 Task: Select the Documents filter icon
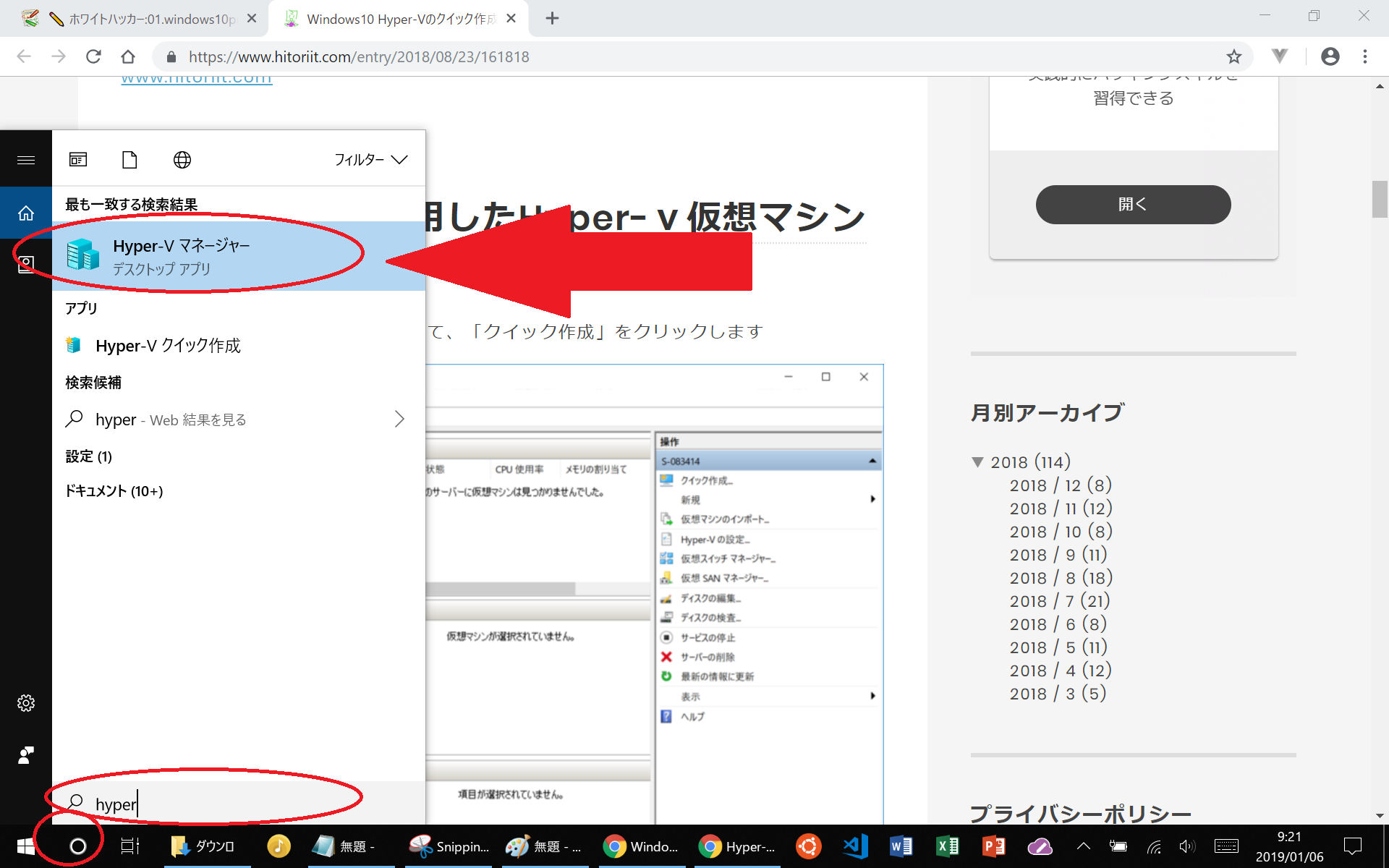click(129, 159)
